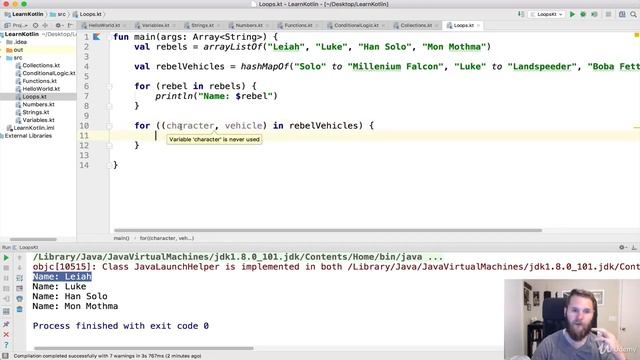640x360 pixels.
Task: Click LearnKotlin in the navigation breadcrumb
Action: coord(24,14)
